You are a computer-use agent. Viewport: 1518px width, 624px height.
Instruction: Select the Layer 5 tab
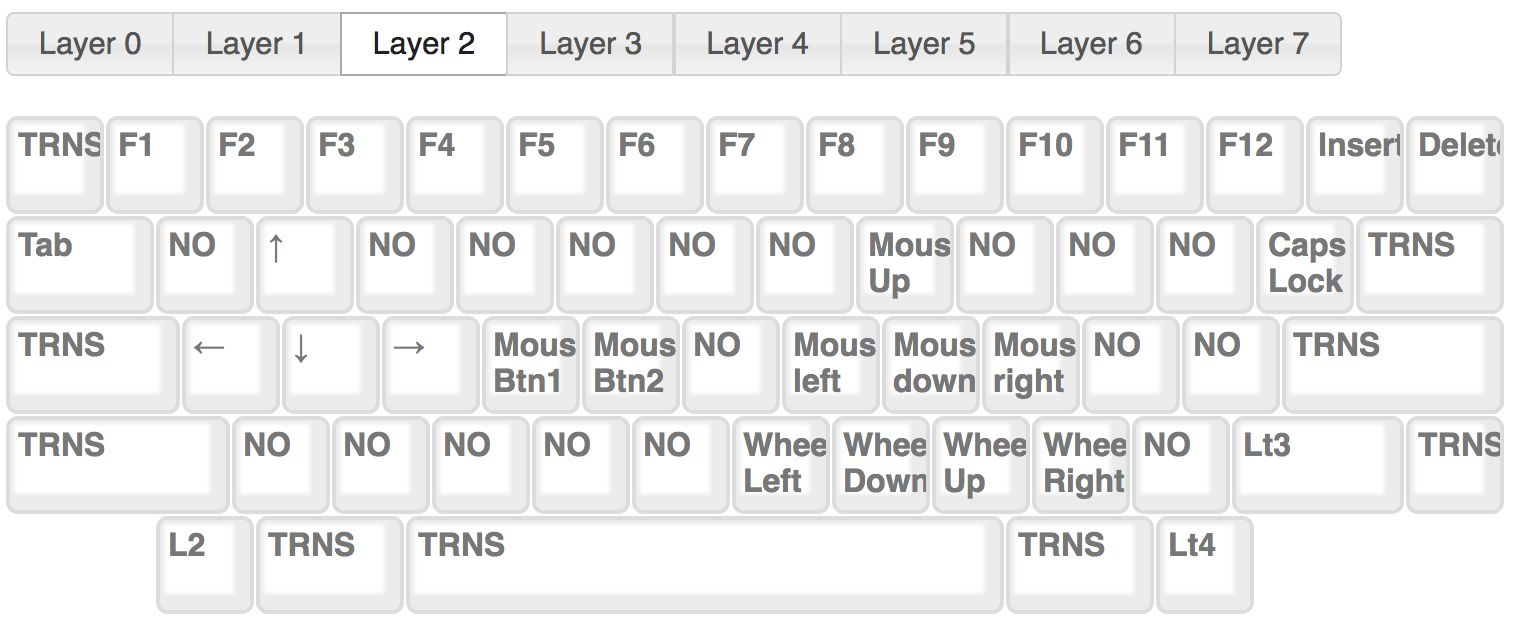tap(924, 44)
